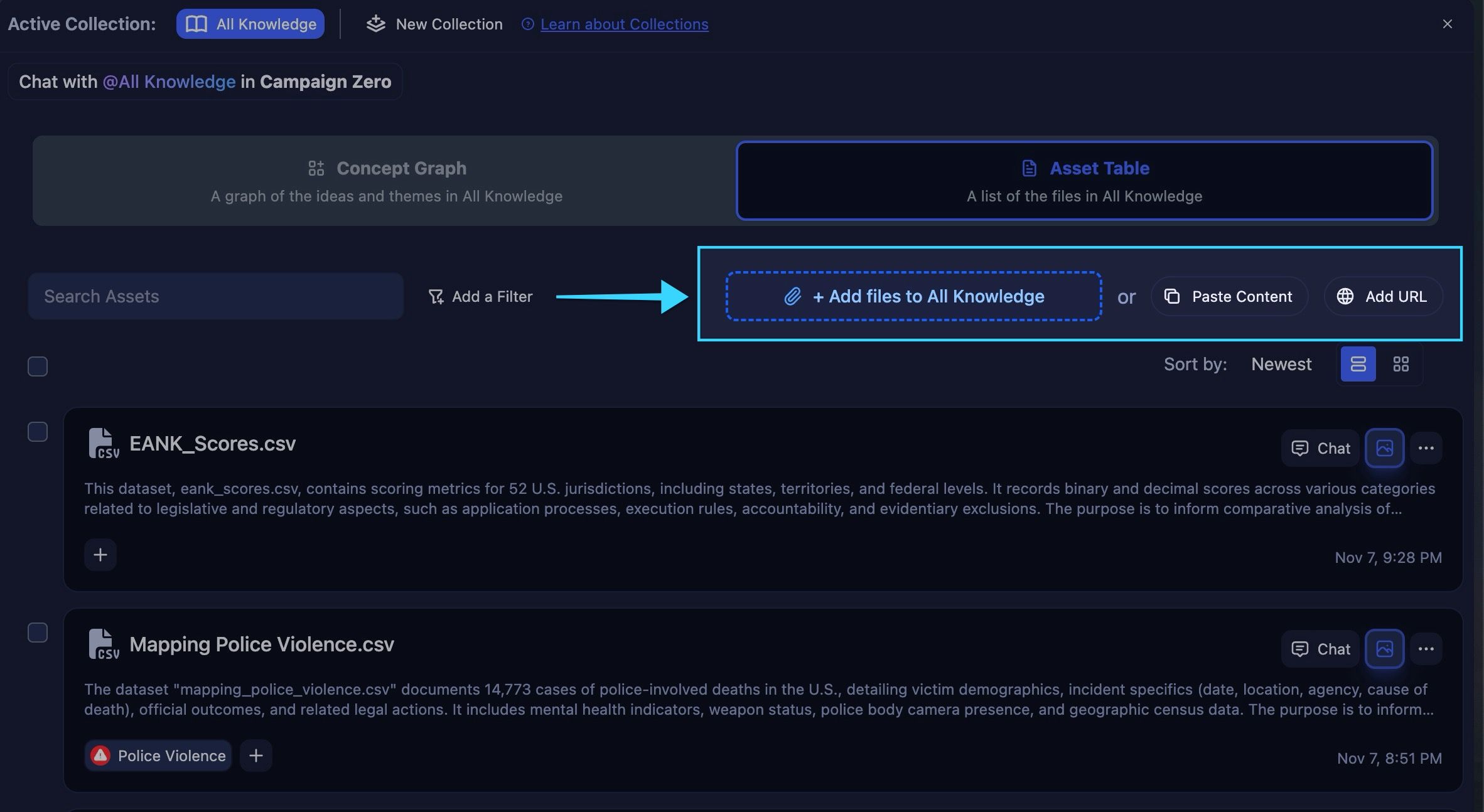Chat with Mapping Police Violence.csv
This screenshot has width=1484, height=812.
click(1320, 649)
